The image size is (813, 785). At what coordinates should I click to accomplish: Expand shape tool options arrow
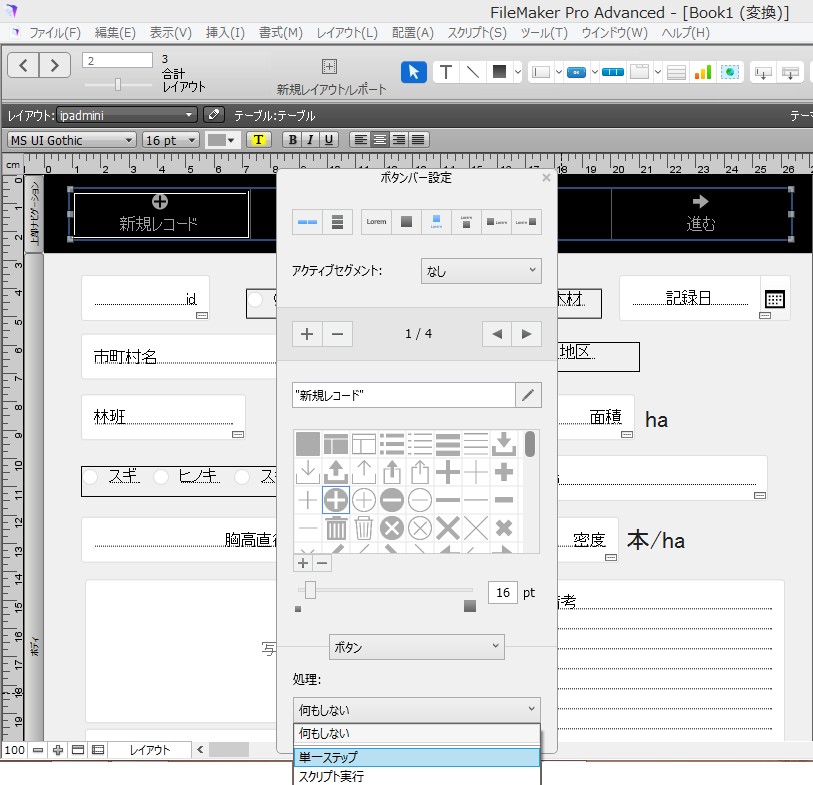point(517,72)
